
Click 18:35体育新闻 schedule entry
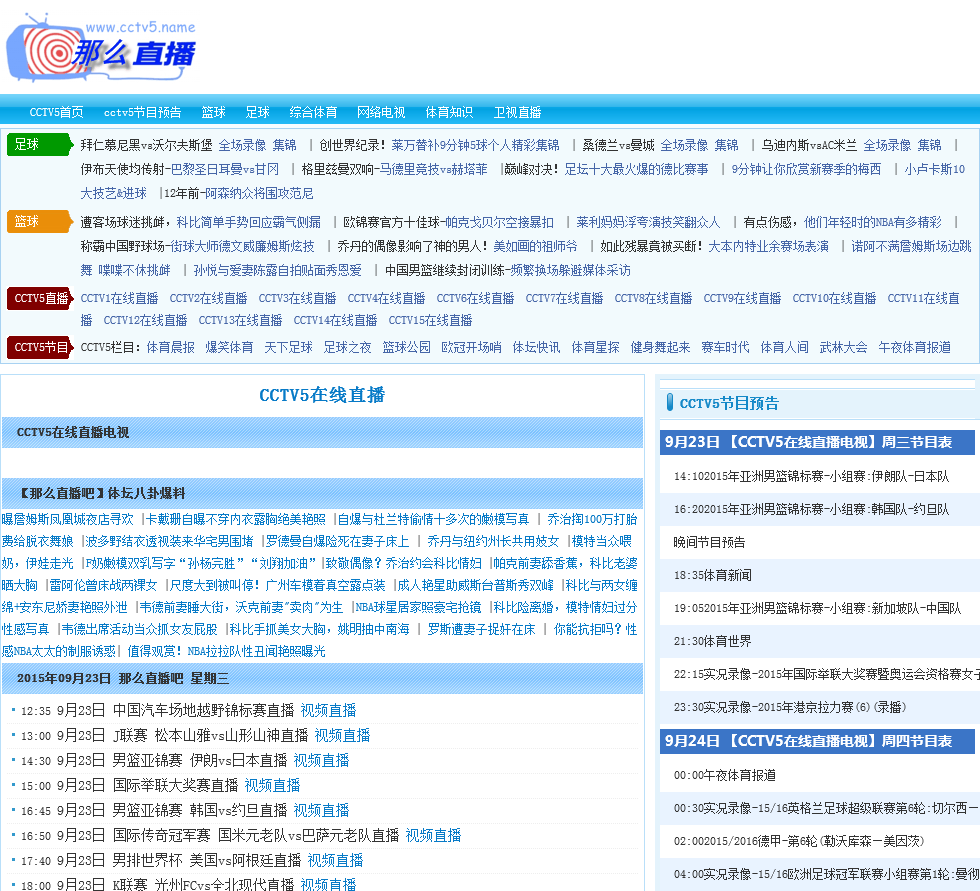[x=712, y=575]
